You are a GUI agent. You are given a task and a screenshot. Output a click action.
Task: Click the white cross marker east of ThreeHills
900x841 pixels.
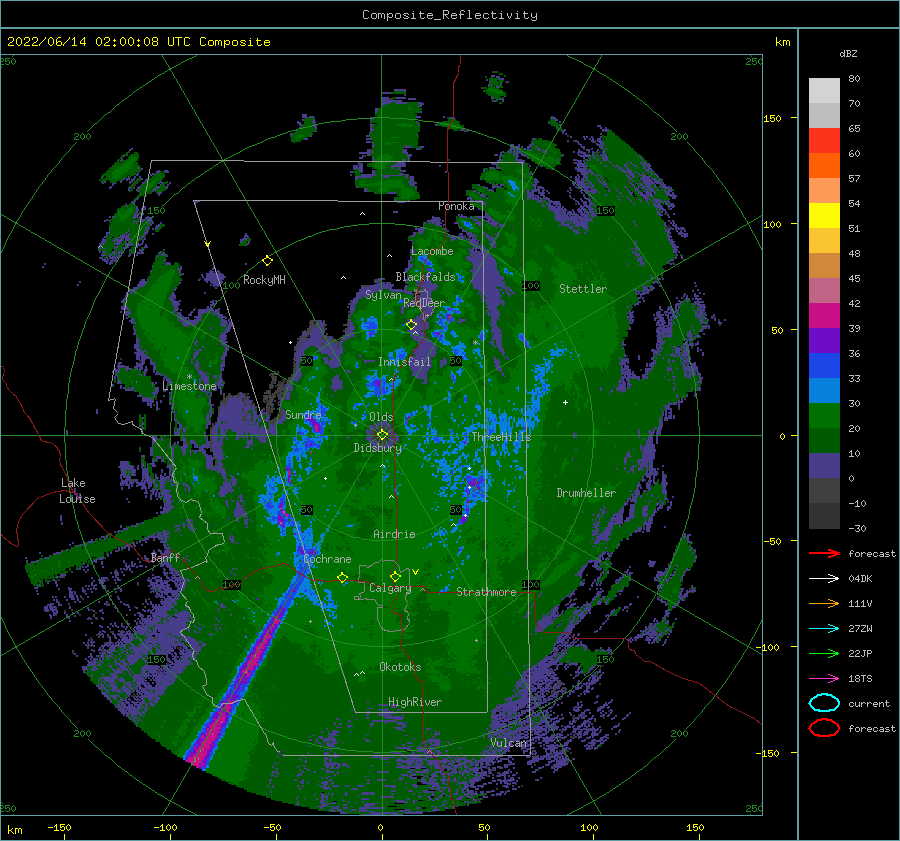coord(565,402)
